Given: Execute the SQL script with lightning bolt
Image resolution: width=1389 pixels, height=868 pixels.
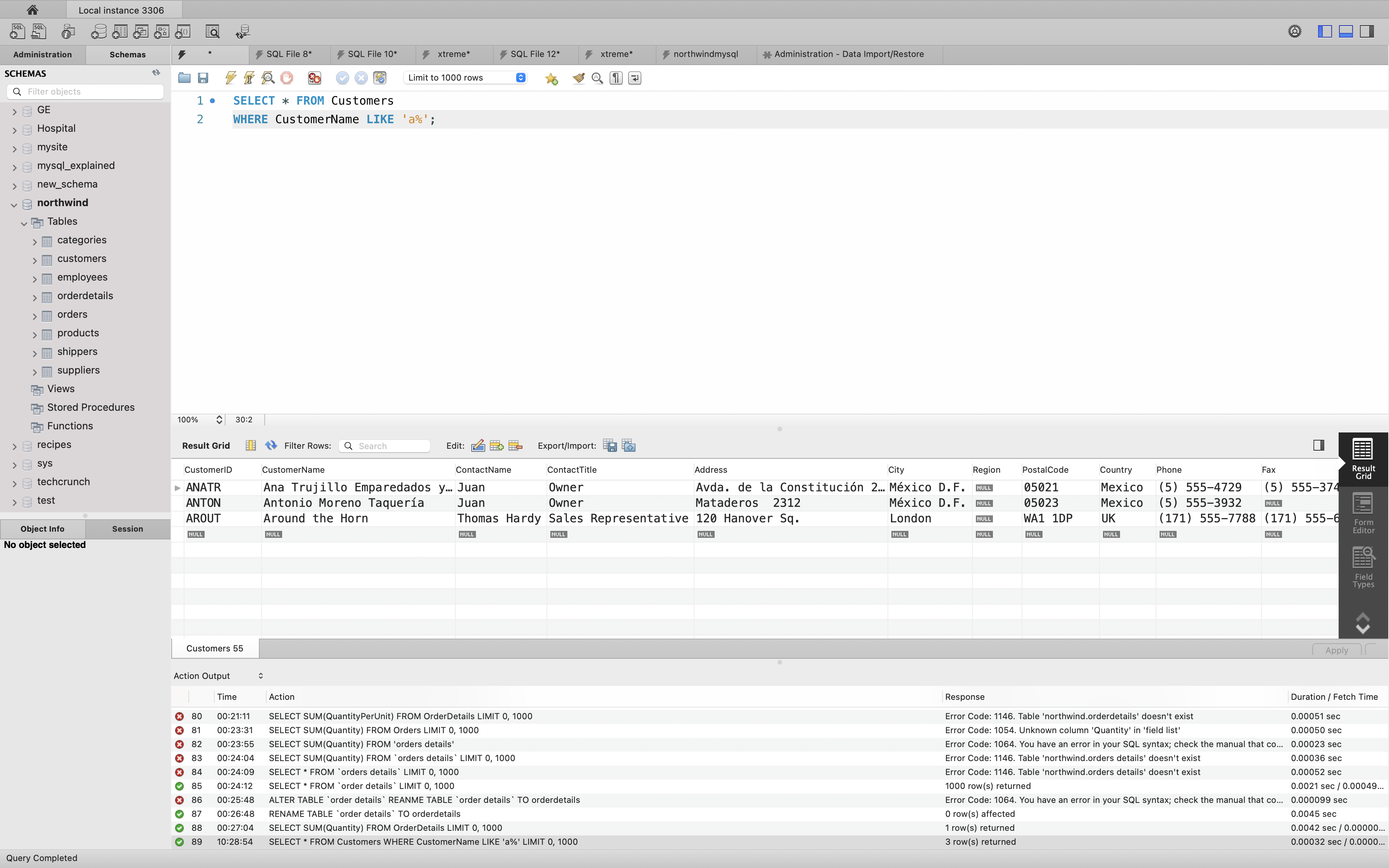Looking at the screenshot, I should [231, 77].
